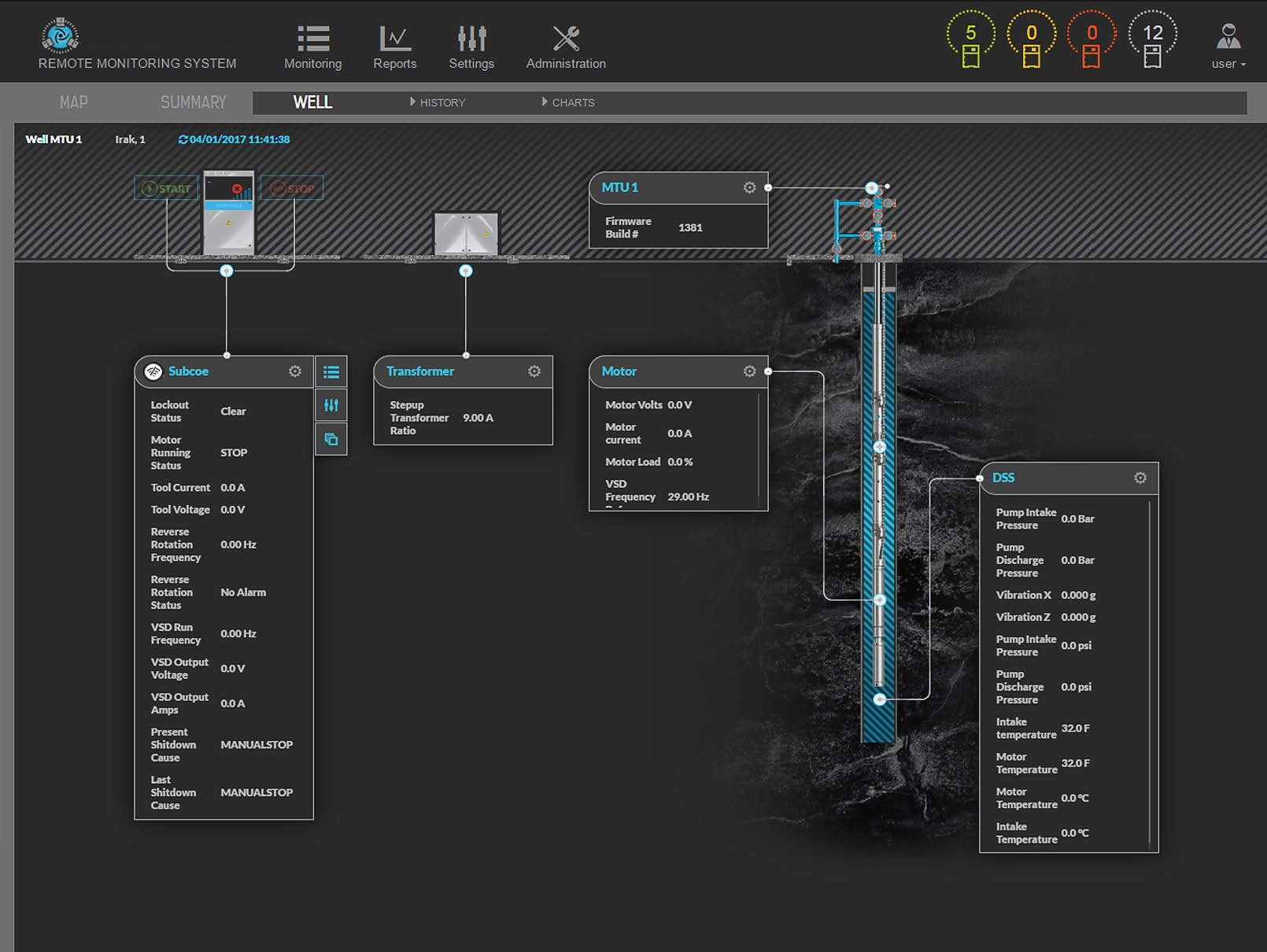
Task: Select the WELL tab
Action: [312, 102]
